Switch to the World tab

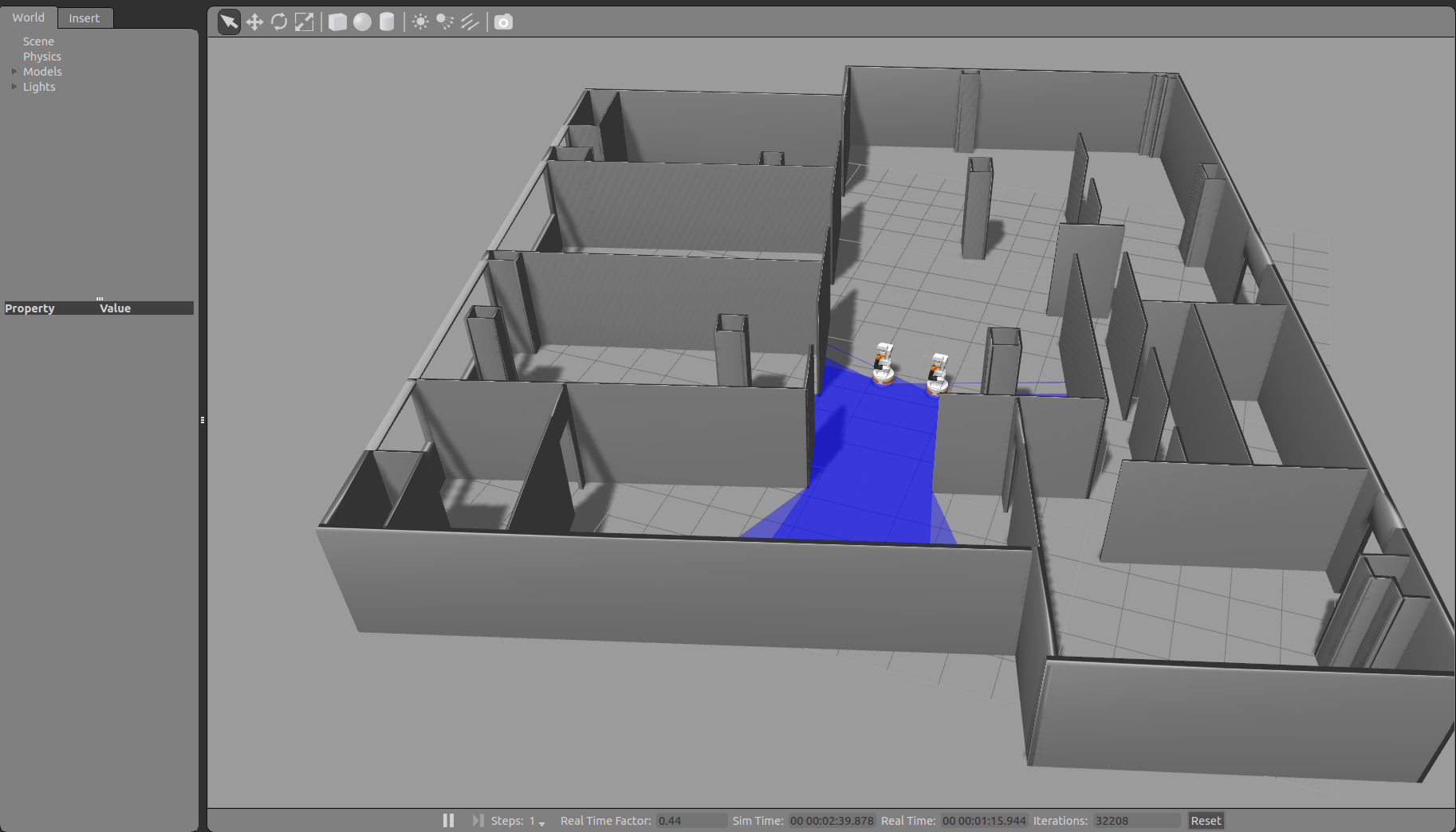pos(29,18)
